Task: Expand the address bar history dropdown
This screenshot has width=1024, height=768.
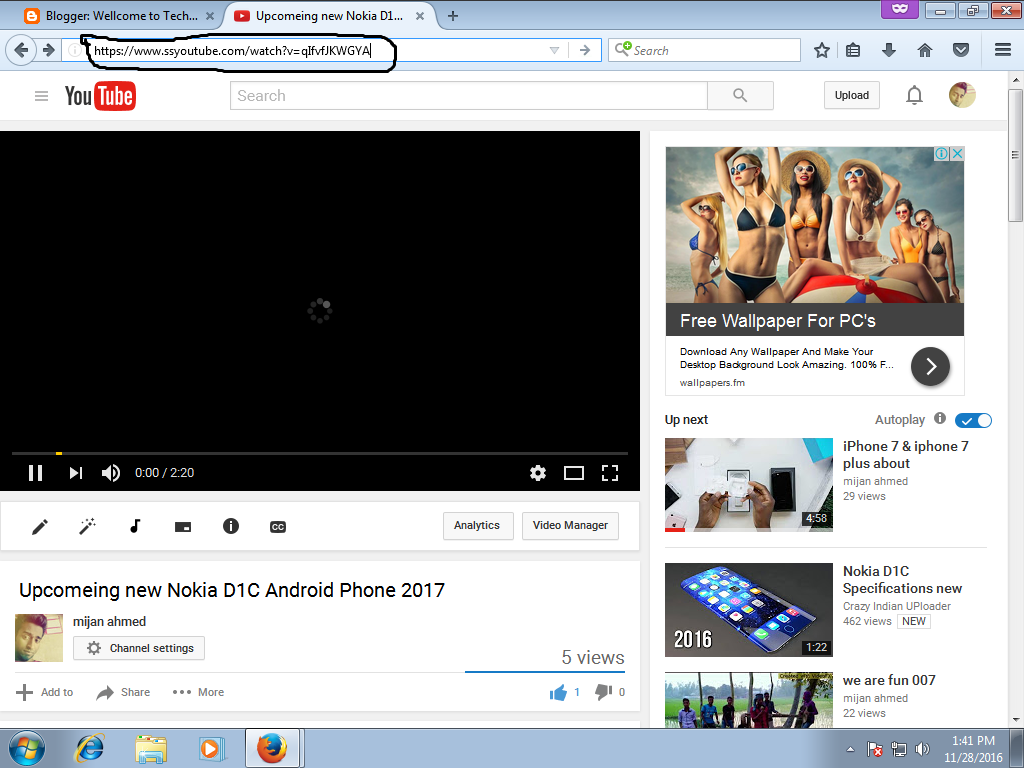Action: coord(554,50)
